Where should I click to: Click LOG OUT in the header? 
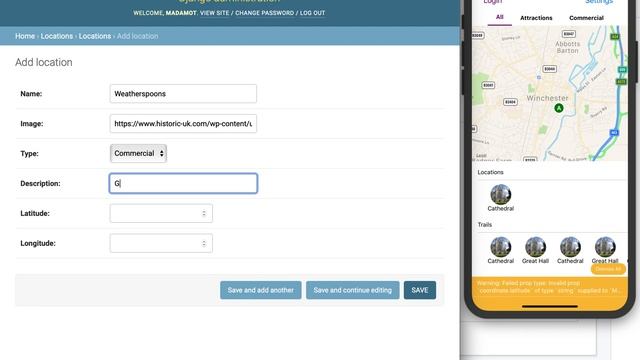tap(313, 13)
